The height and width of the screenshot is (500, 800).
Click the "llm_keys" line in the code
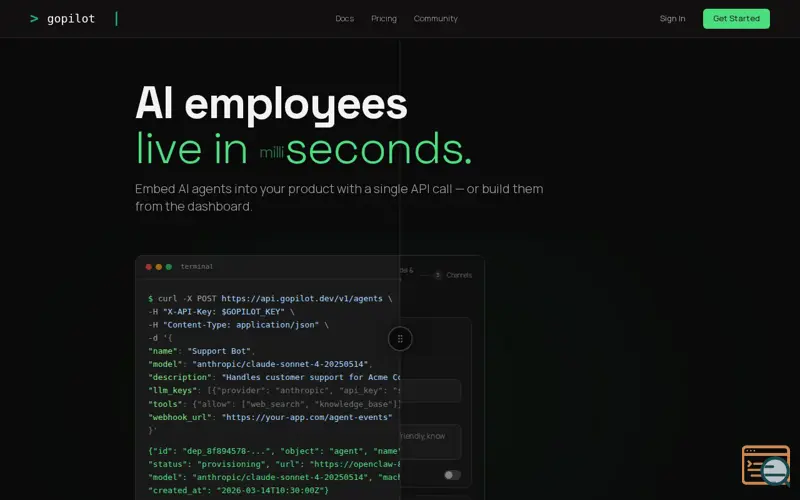pos(274,390)
